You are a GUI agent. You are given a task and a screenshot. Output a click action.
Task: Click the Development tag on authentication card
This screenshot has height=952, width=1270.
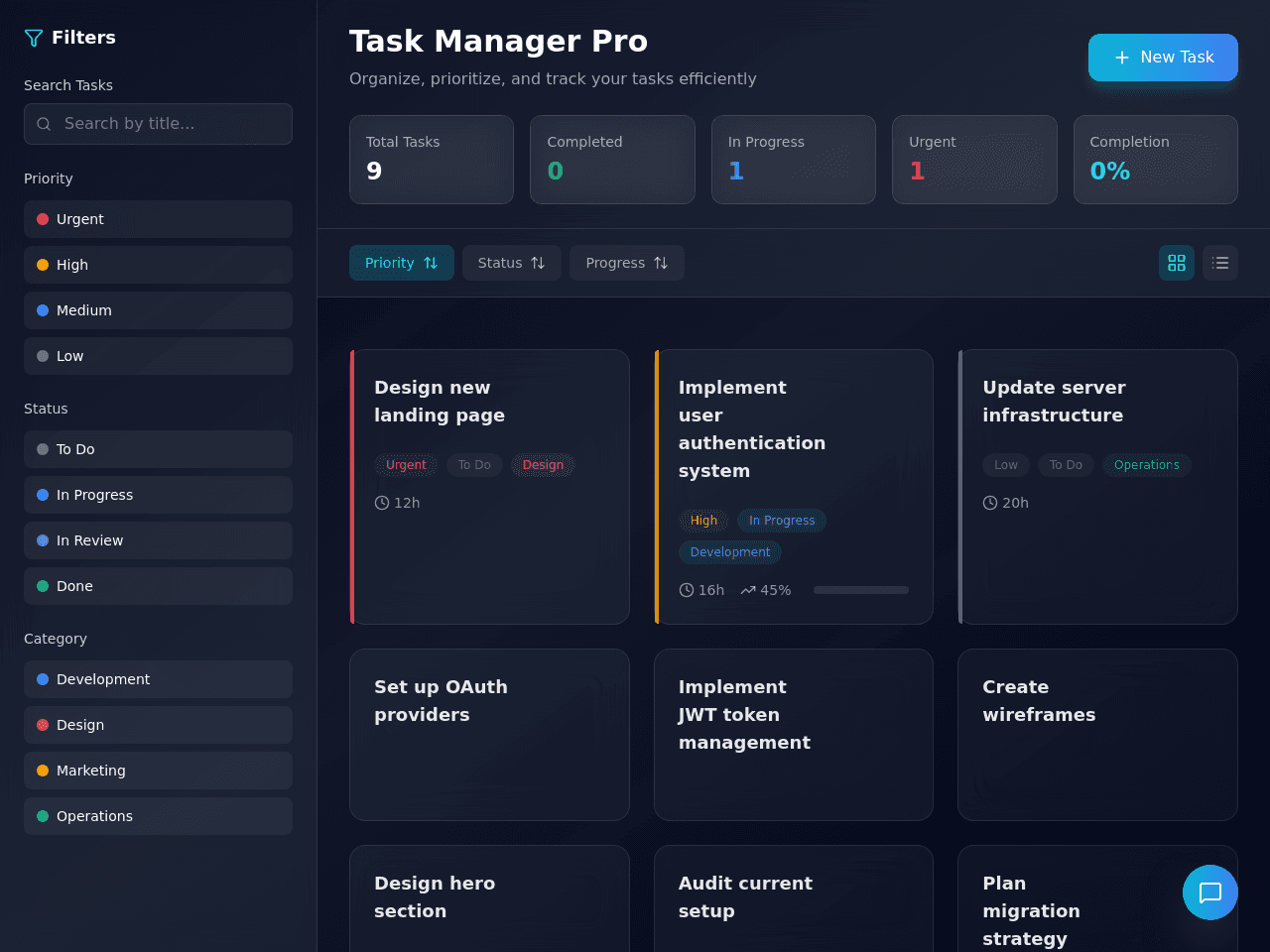730,552
